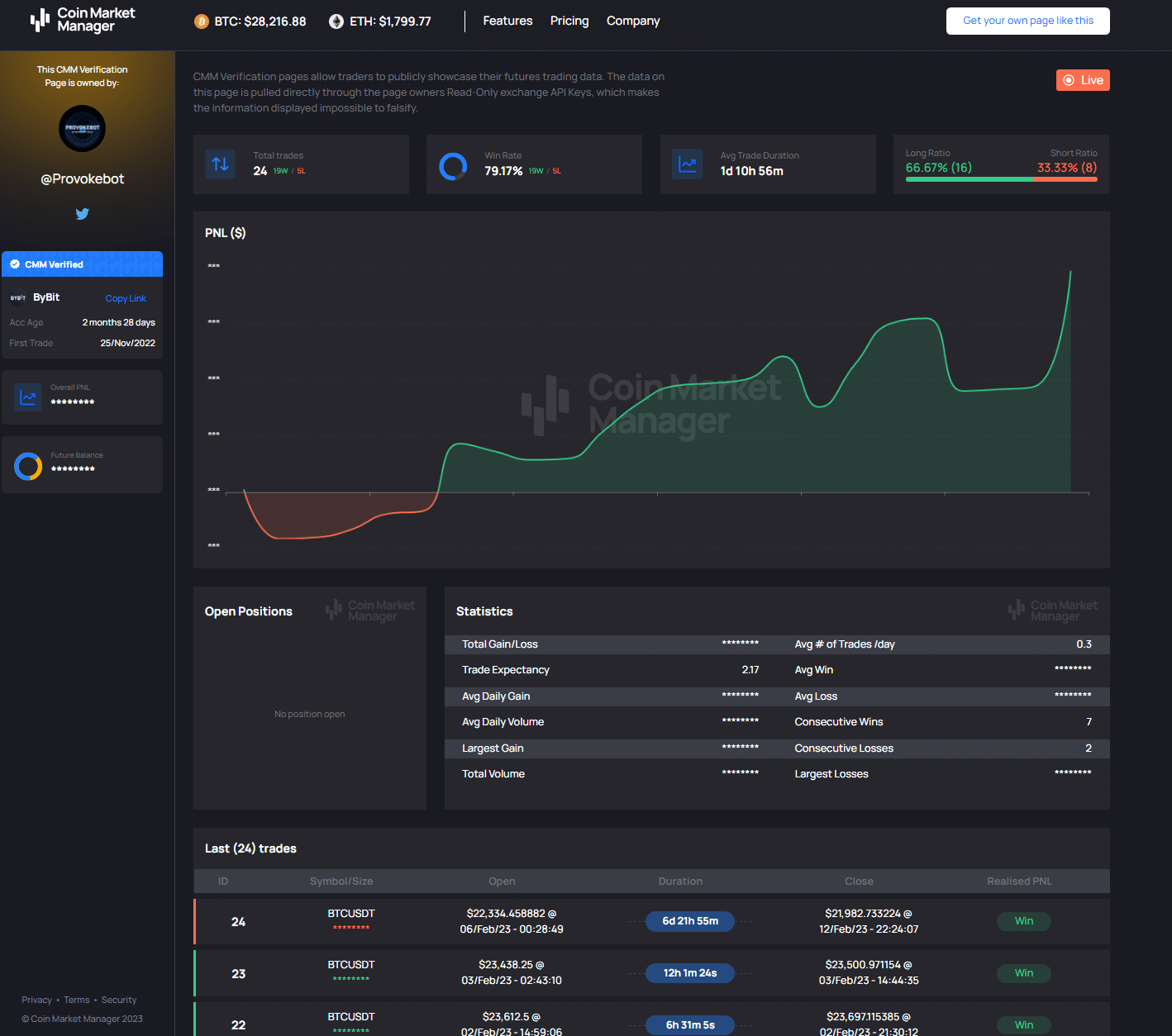Viewport: 1172px width, 1036px height.
Task: Click the Symbol/Size column header
Action: coord(341,882)
